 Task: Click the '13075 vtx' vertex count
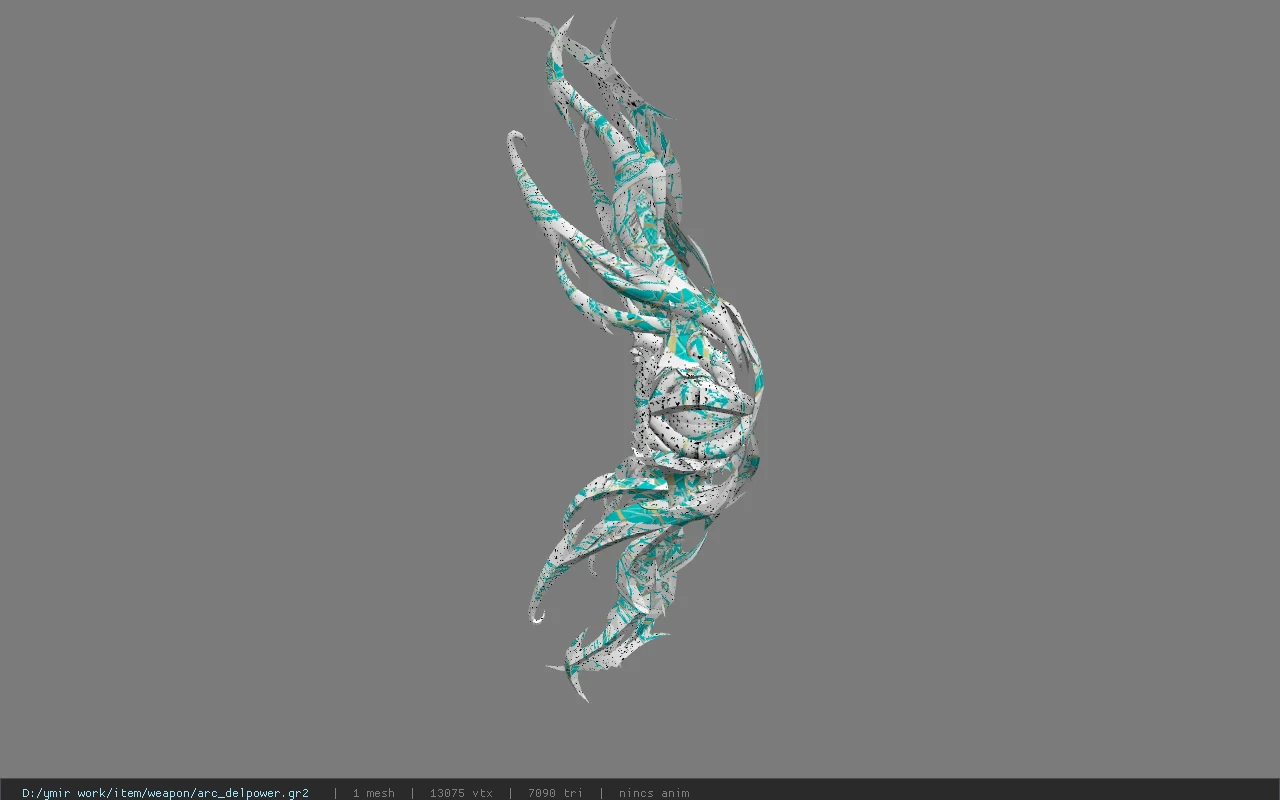tap(461, 793)
